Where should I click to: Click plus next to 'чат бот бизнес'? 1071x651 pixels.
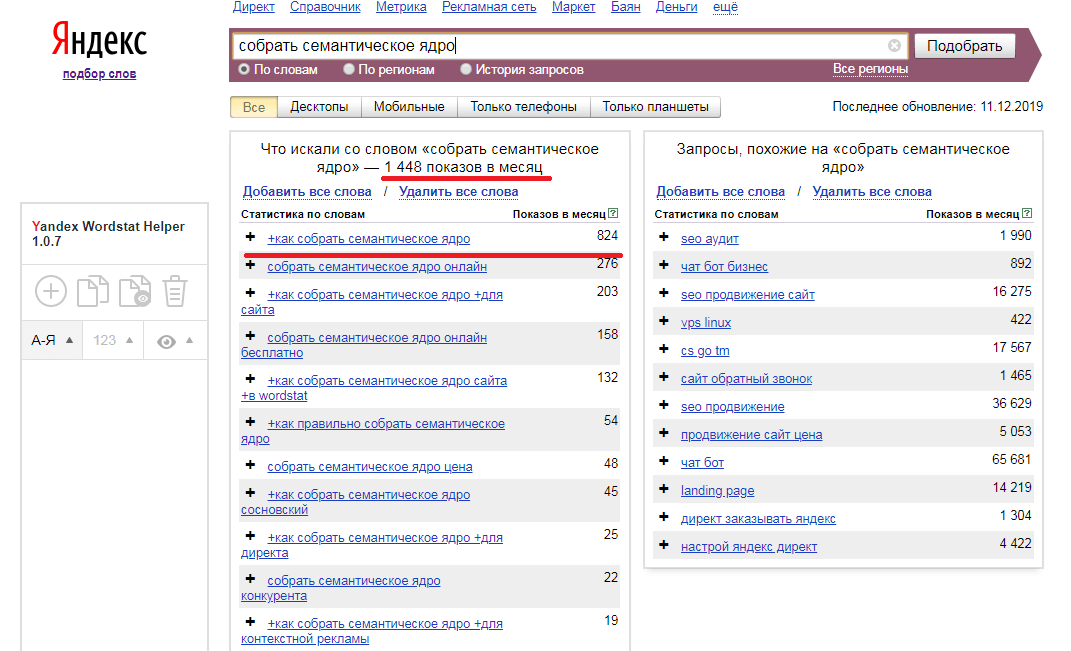663,265
